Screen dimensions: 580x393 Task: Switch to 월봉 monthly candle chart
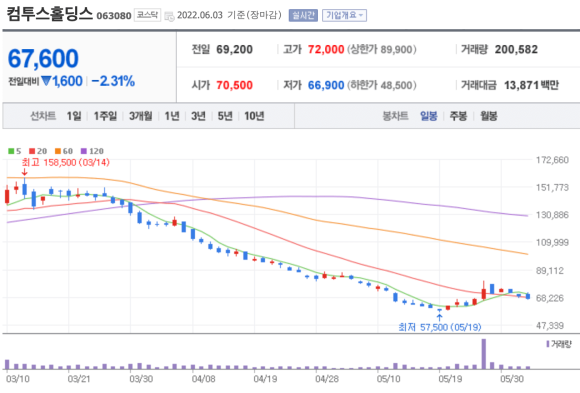pos(489,116)
